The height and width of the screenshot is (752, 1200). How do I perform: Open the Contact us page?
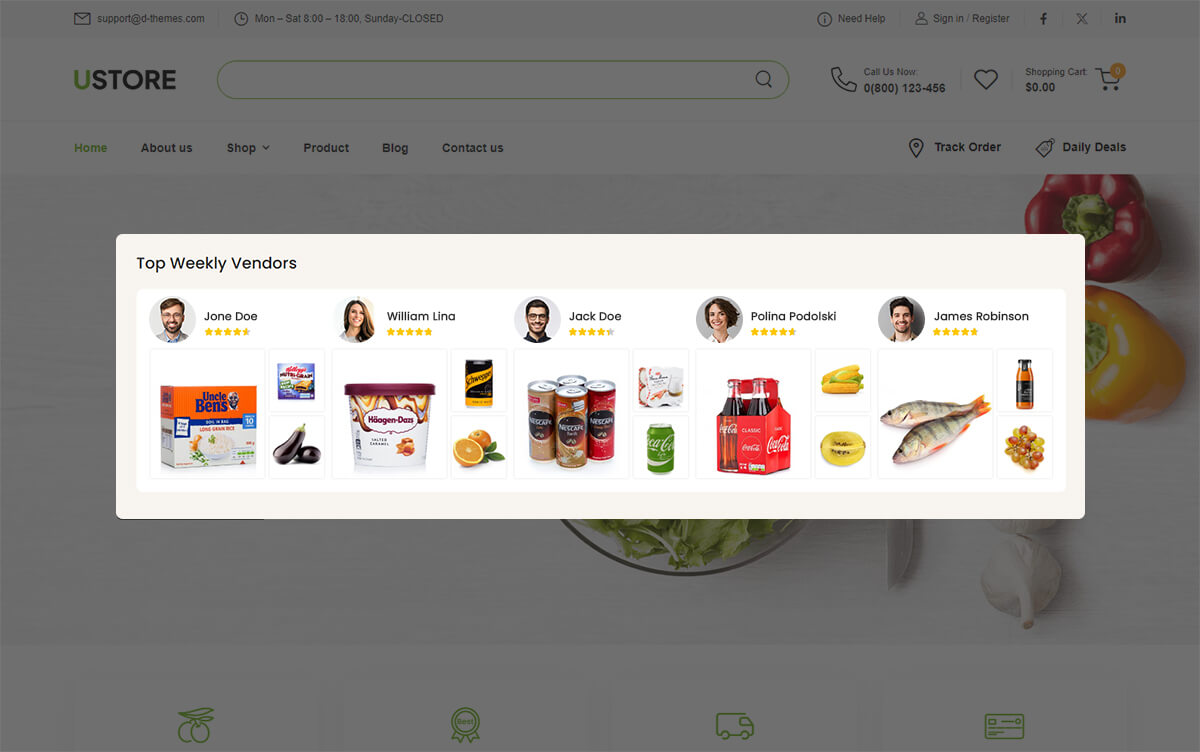point(472,148)
